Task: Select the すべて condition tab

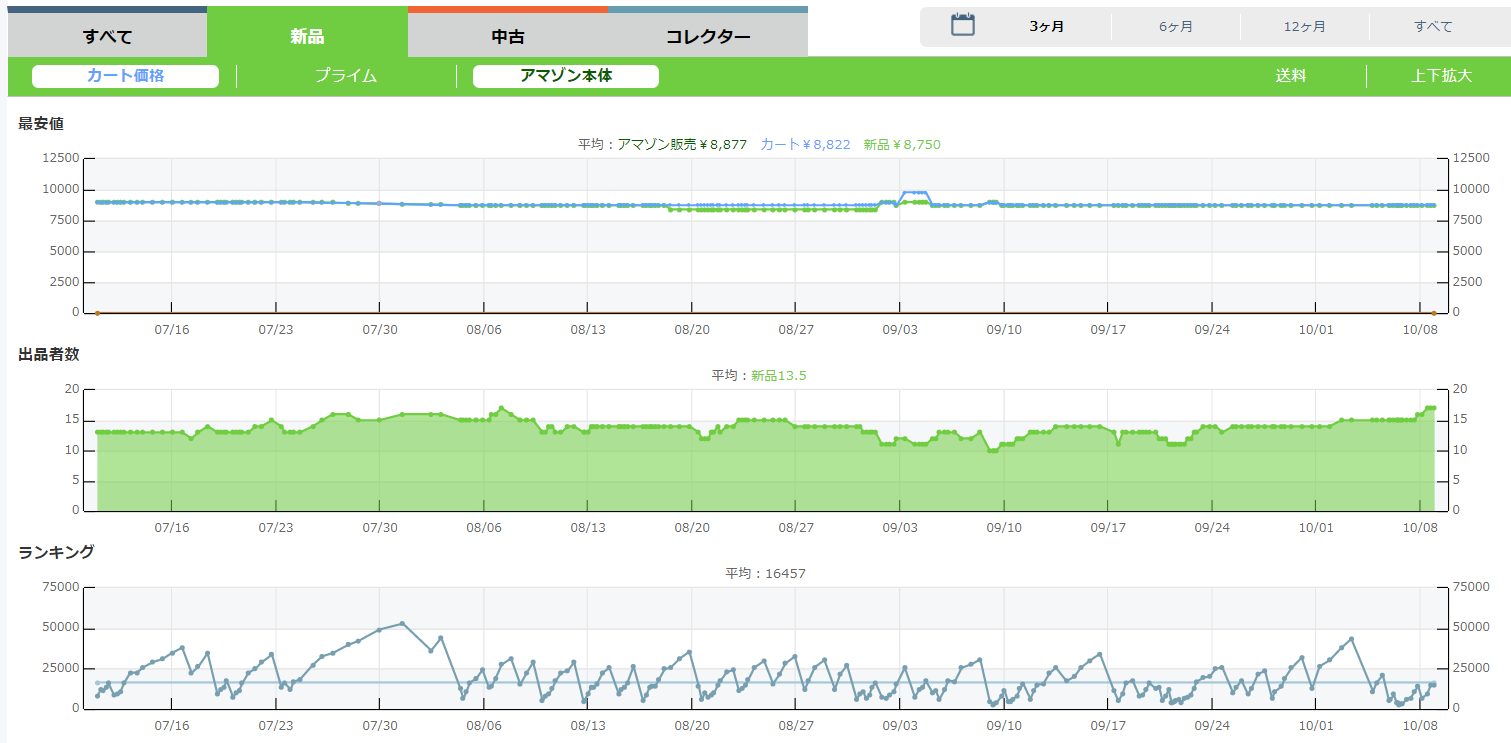Action: tap(108, 37)
